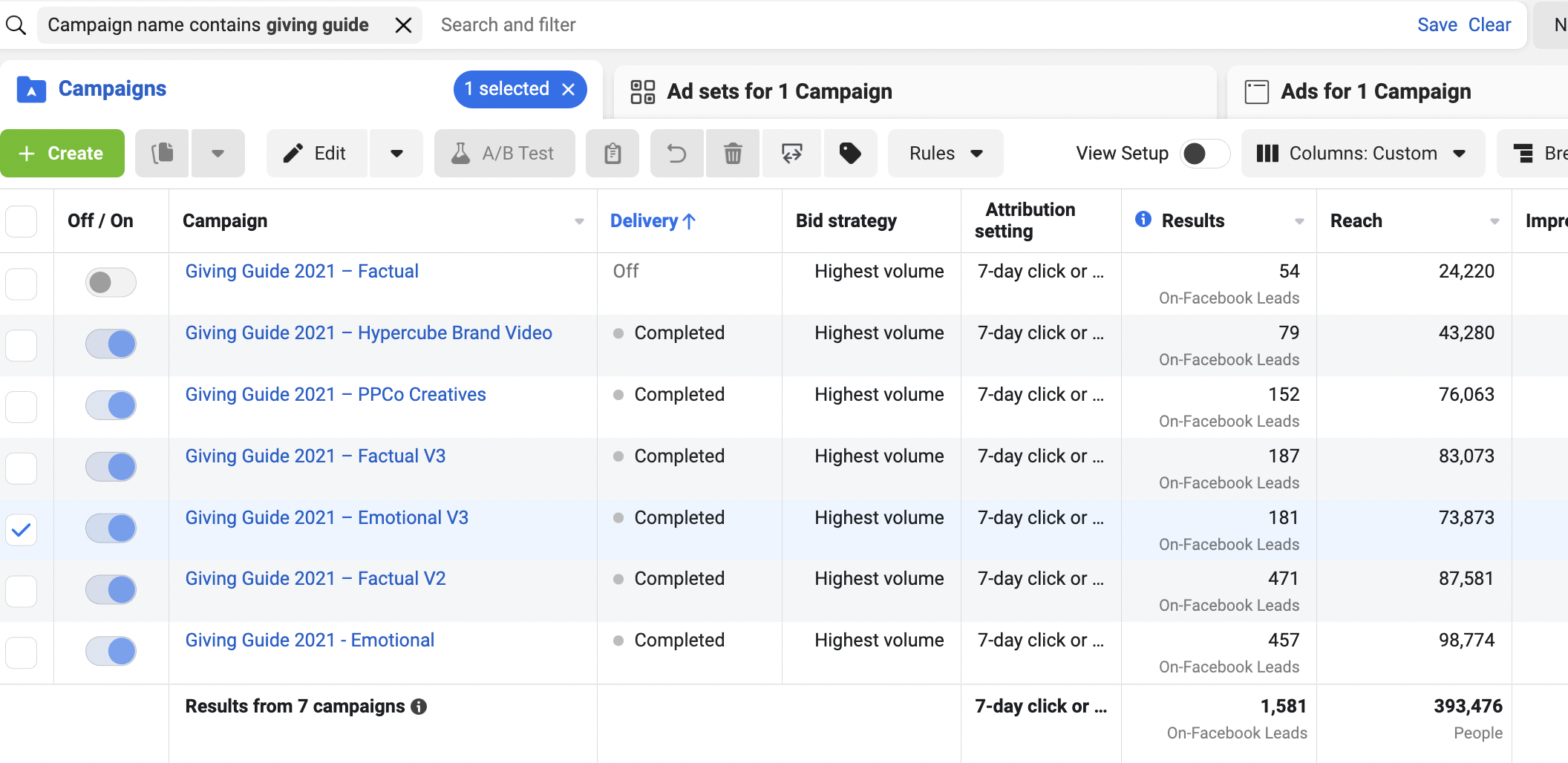Click the green Create button
The width and height of the screenshot is (1568, 763).
pos(62,154)
